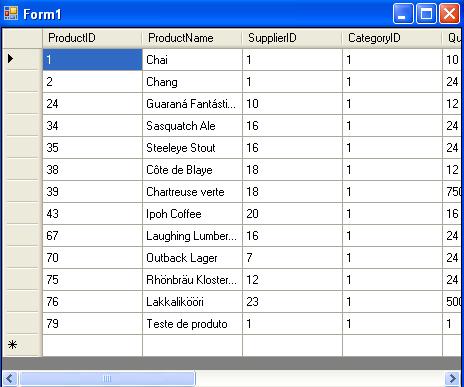Select the ProductID cell with value 1
Screen dimensions: 464x387
pyautogui.click(x=92, y=59)
